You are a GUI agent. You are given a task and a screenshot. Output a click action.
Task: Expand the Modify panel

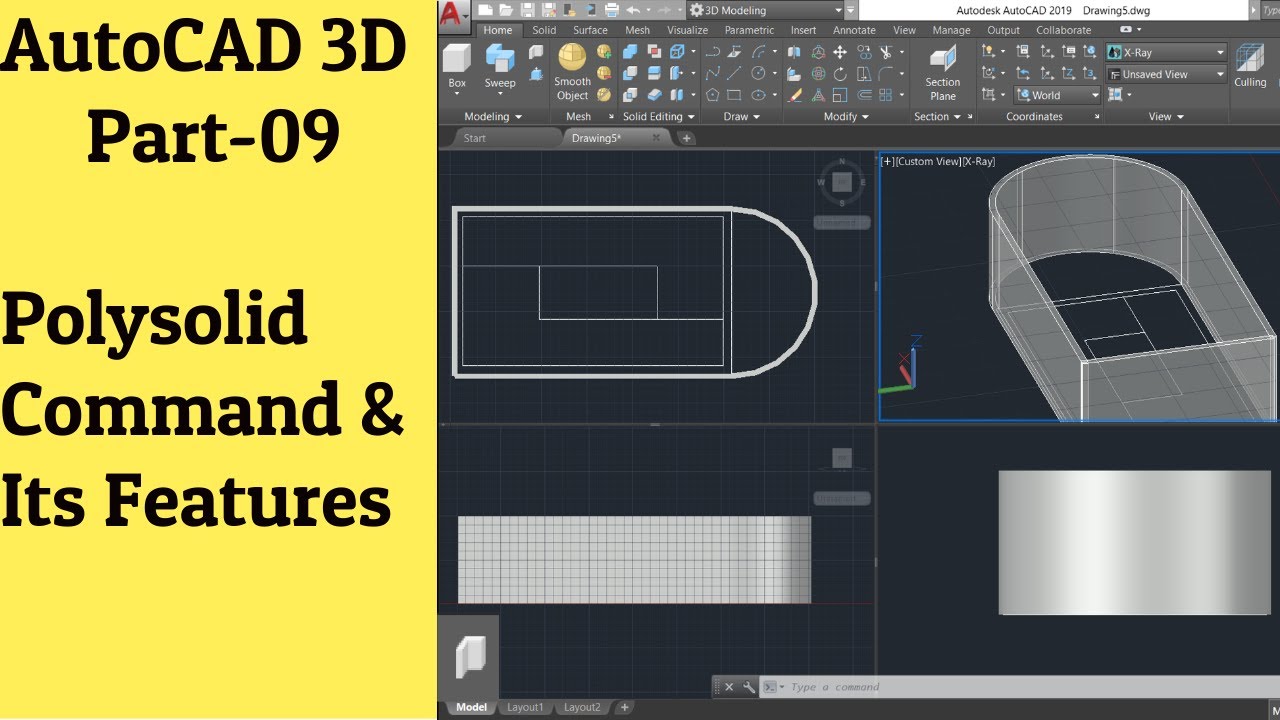(x=845, y=117)
